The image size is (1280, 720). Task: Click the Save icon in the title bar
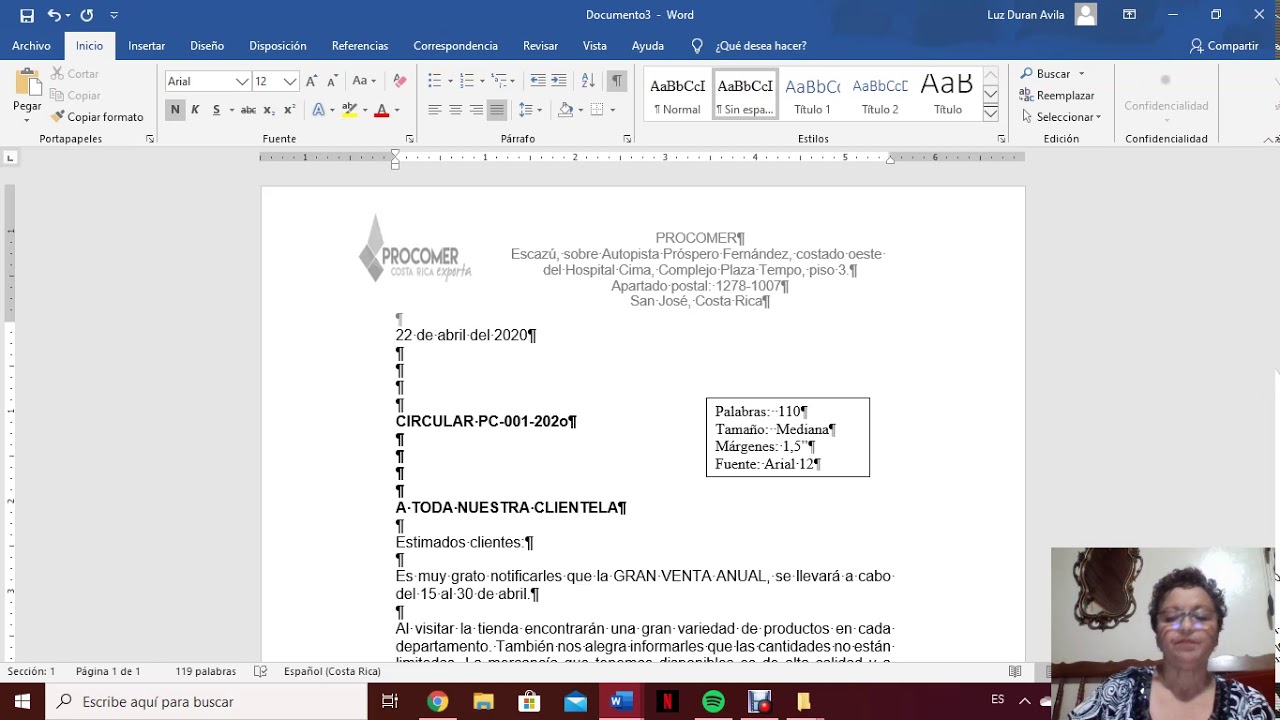pyautogui.click(x=27, y=15)
